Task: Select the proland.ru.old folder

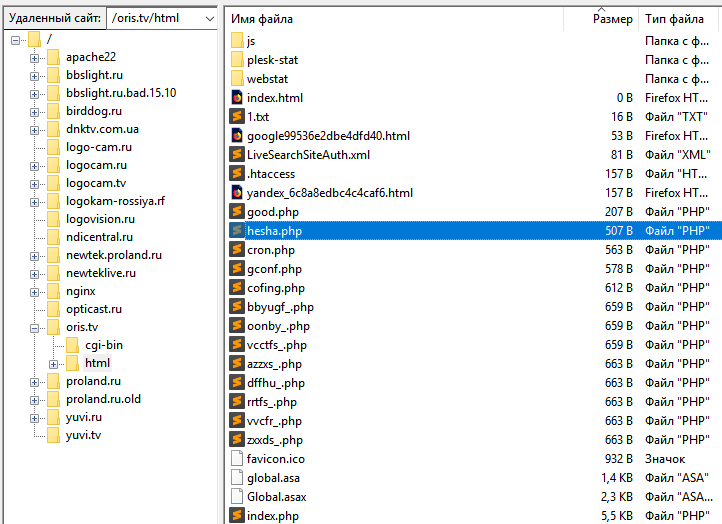Action: click(102, 399)
